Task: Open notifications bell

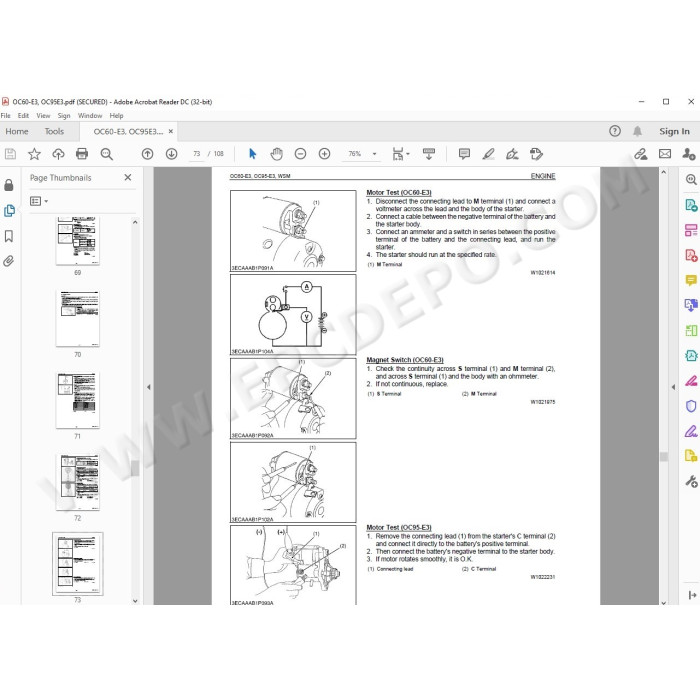Action: pos(638,131)
